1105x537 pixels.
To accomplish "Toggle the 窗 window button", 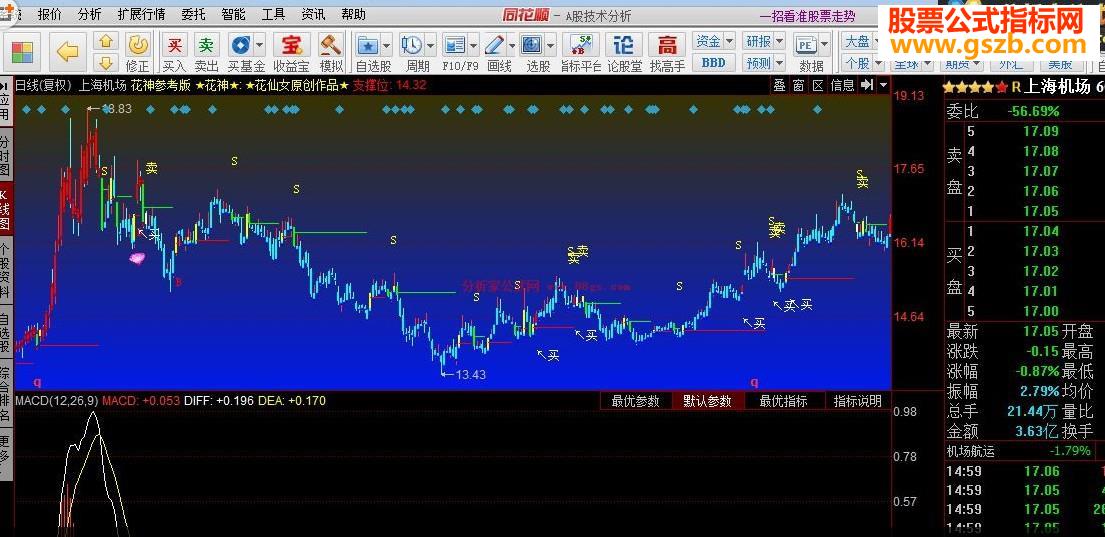I will [798, 85].
